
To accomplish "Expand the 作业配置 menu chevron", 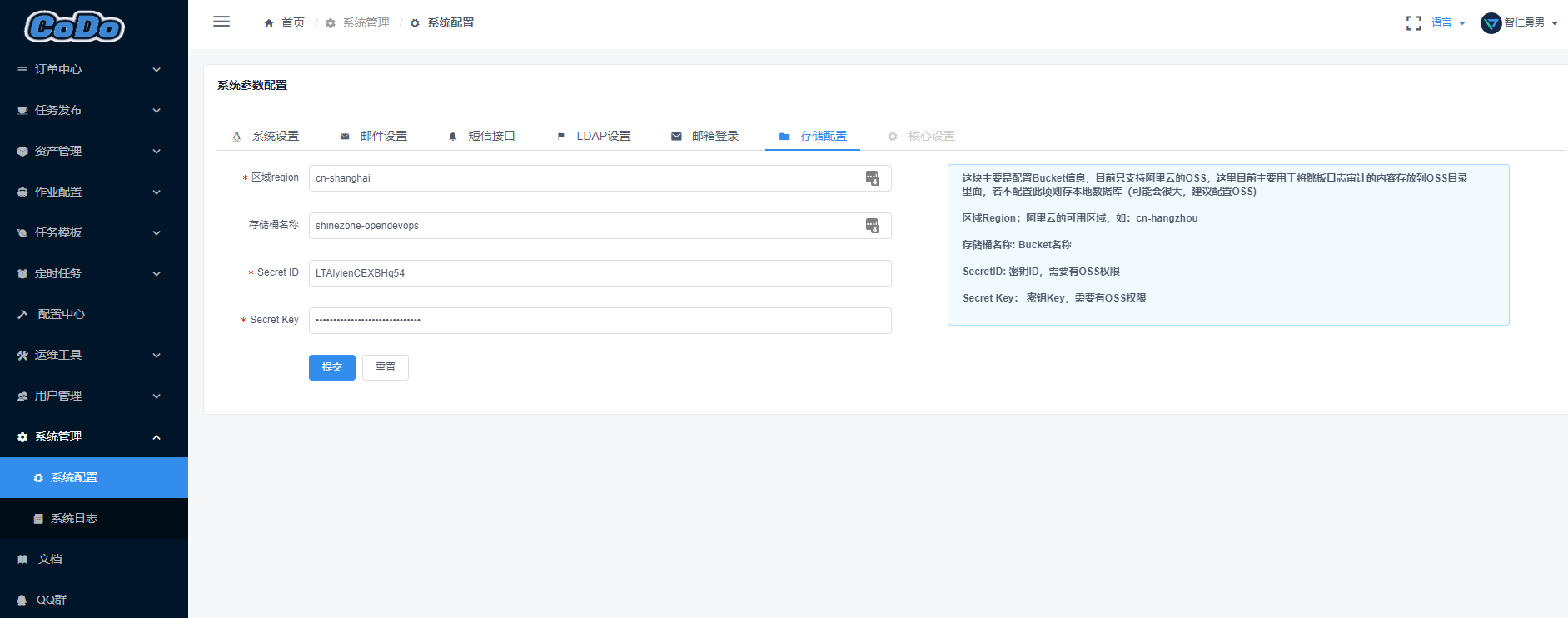I will (x=157, y=192).
